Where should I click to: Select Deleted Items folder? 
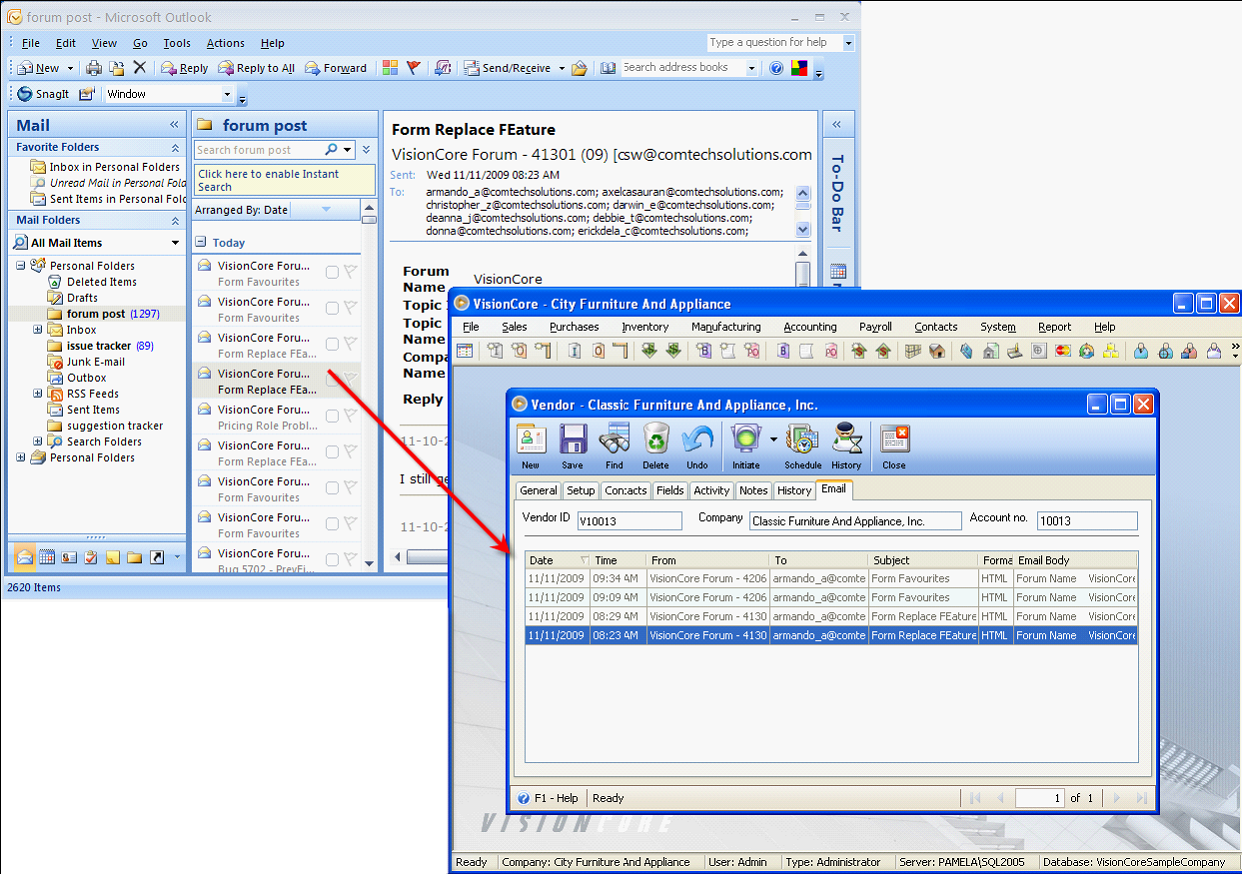(92, 282)
